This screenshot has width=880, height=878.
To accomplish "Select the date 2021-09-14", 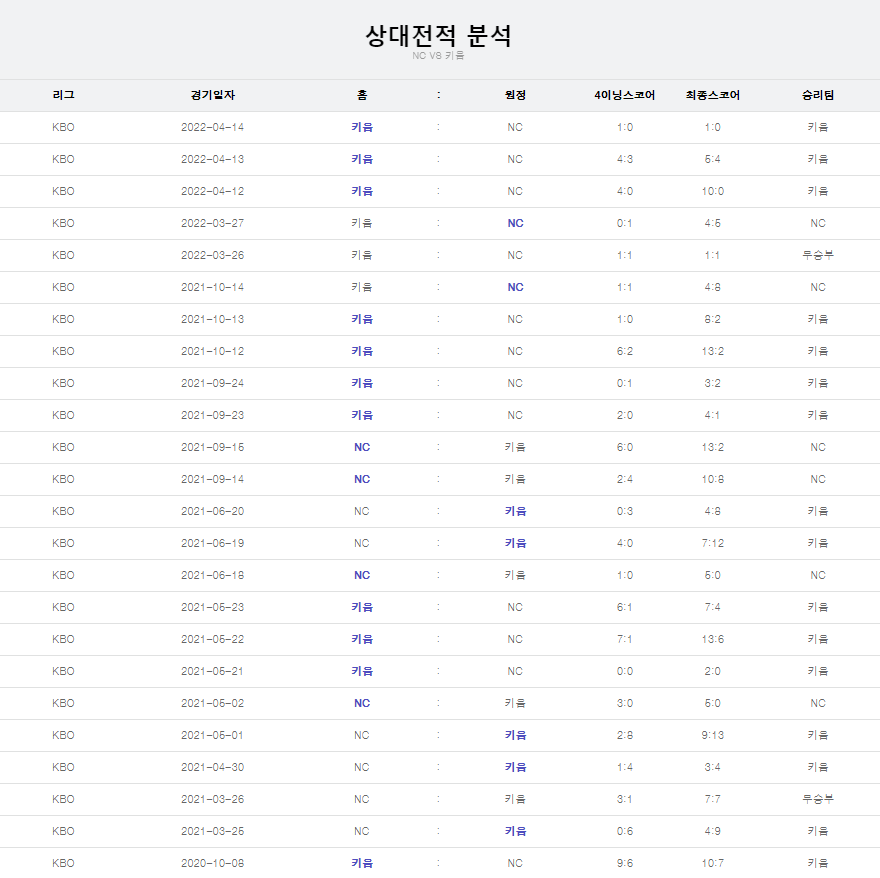I will (x=213, y=479).
